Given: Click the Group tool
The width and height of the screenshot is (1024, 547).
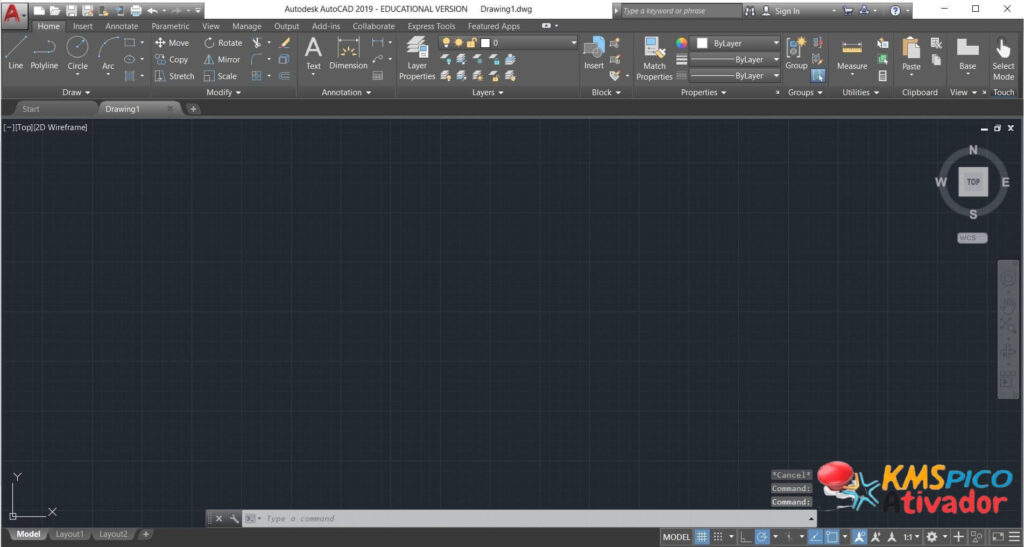Looking at the screenshot, I should click(796, 53).
